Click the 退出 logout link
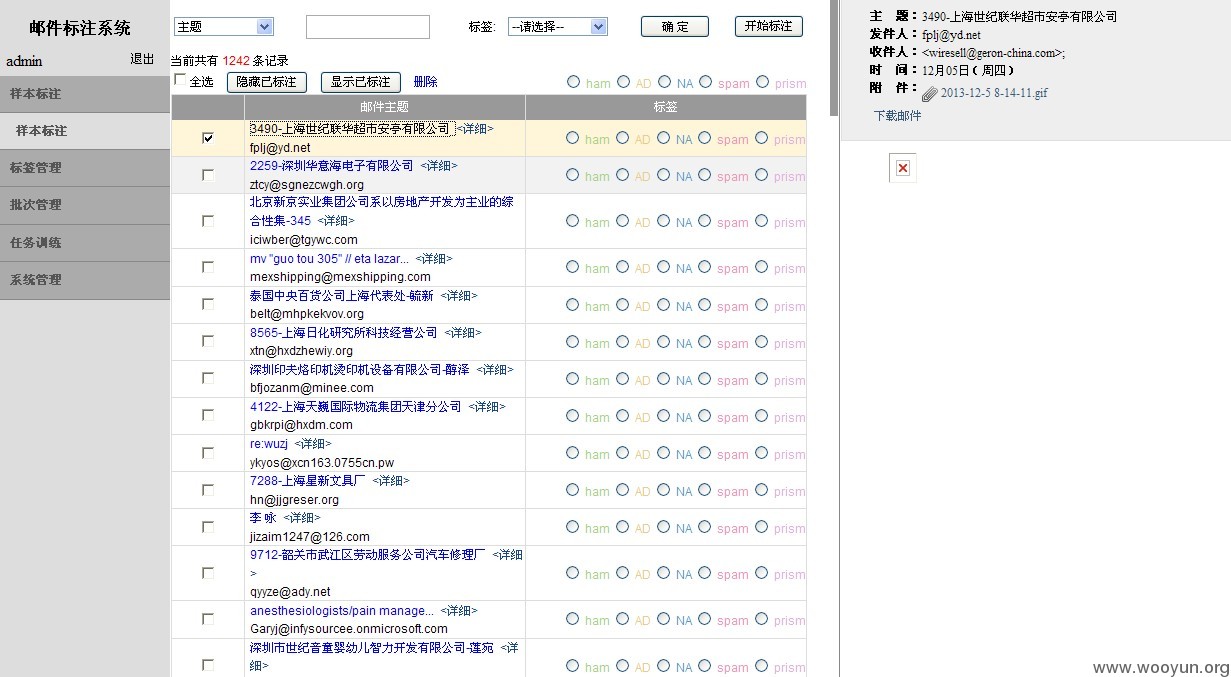 tap(142, 59)
